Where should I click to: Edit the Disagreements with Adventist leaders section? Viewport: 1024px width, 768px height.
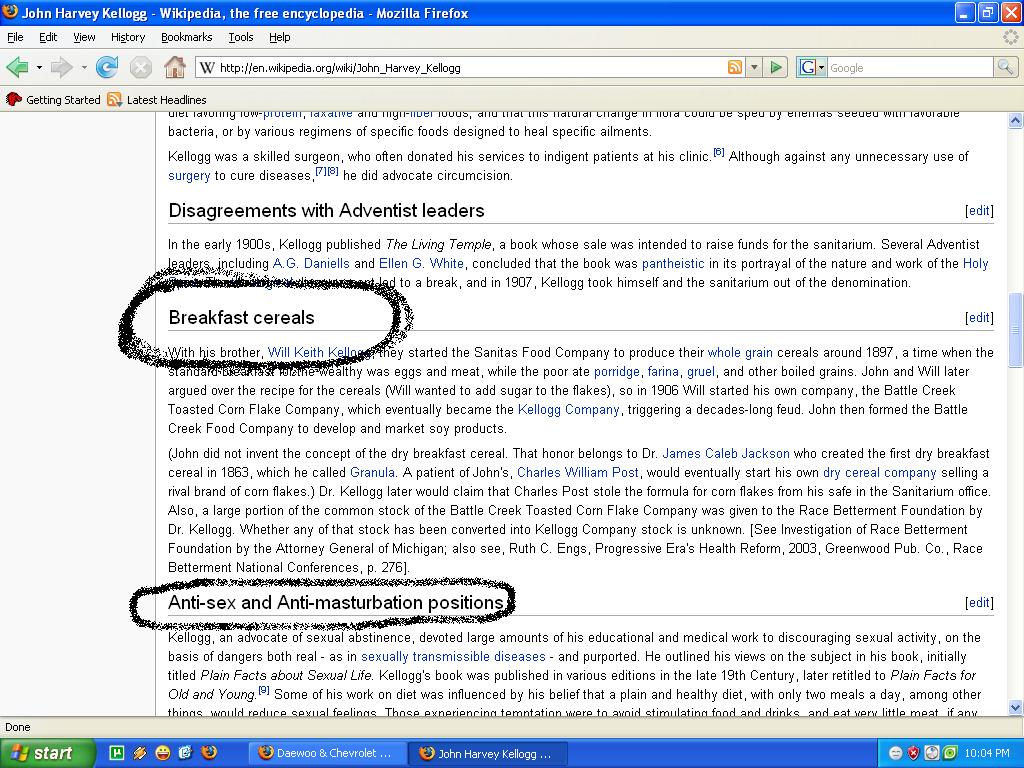click(979, 210)
